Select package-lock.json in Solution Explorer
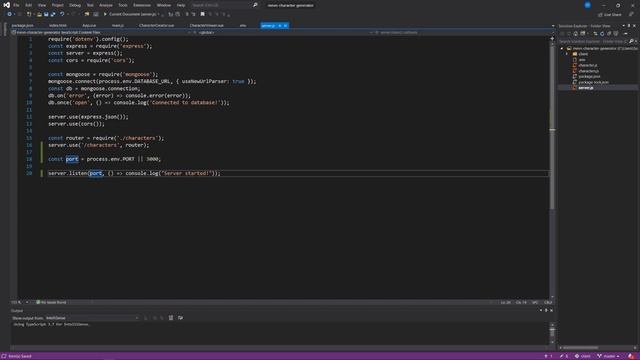Image resolution: width=640 pixels, height=360 pixels. pyautogui.click(x=593, y=82)
